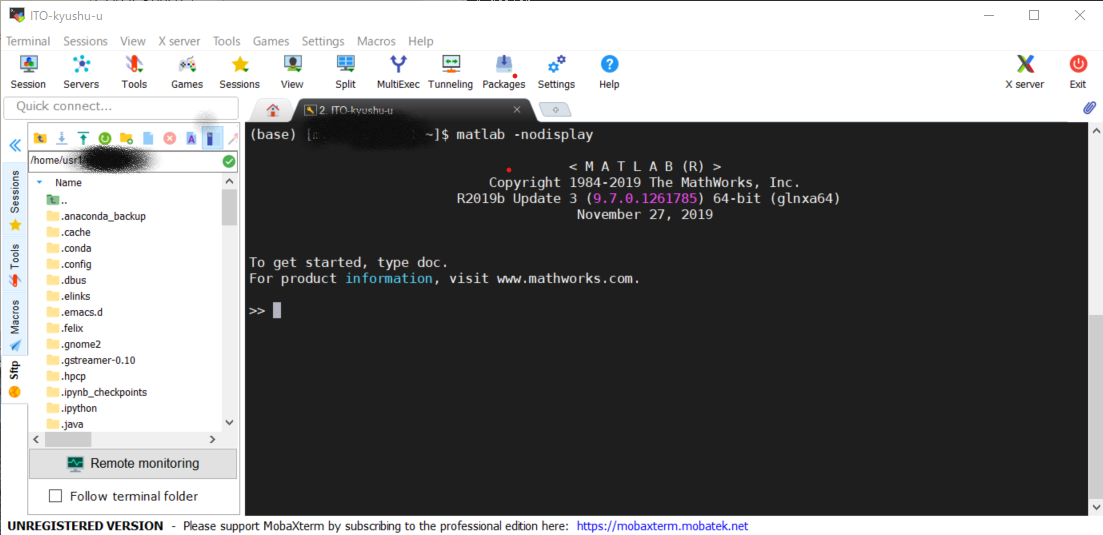Open the X server menu
This screenshot has width=1103, height=535.
tap(179, 41)
